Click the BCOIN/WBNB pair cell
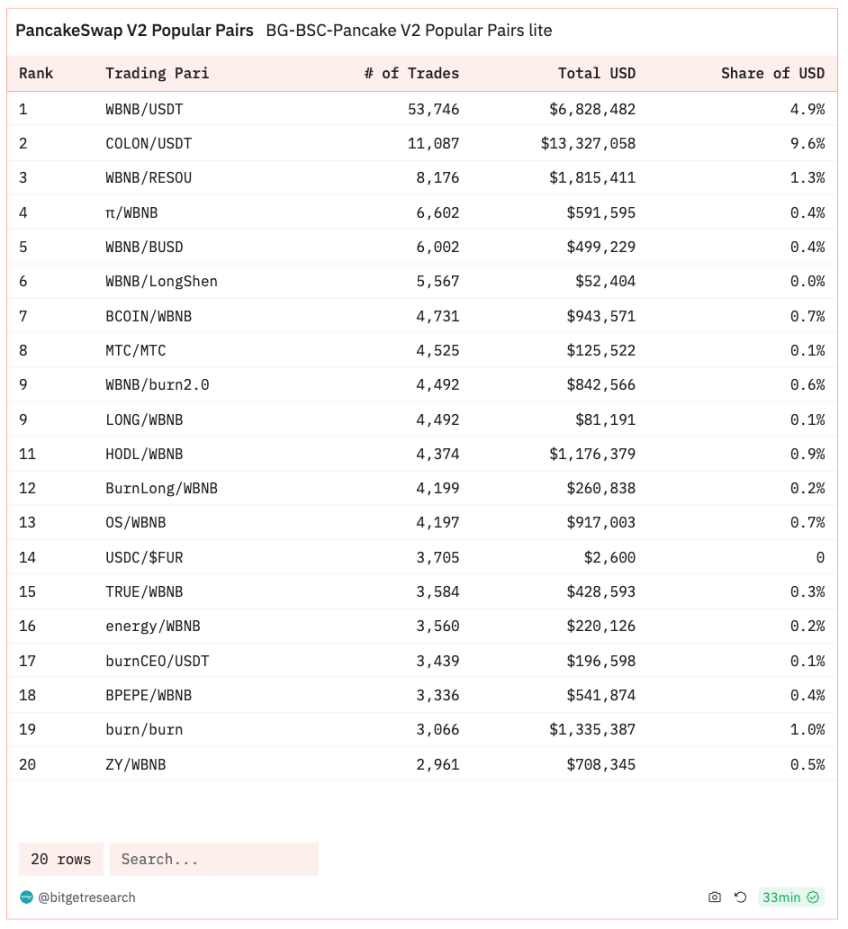The height and width of the screenshot is (929, 848). pos(149,316)
